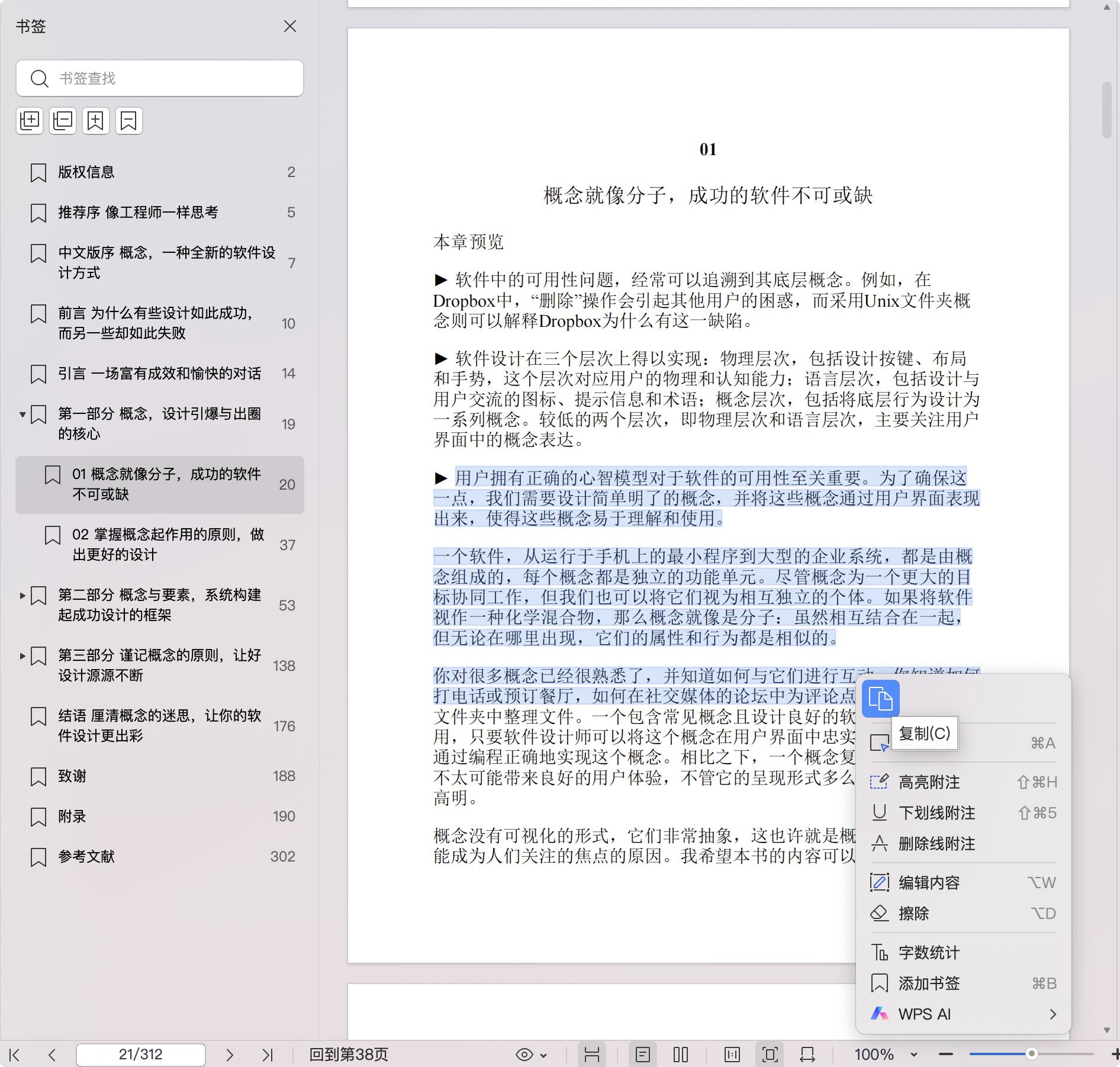Open the zoom percentage dropdown
This screenshot has height=1067, width=1120.
click(913, 1055)
